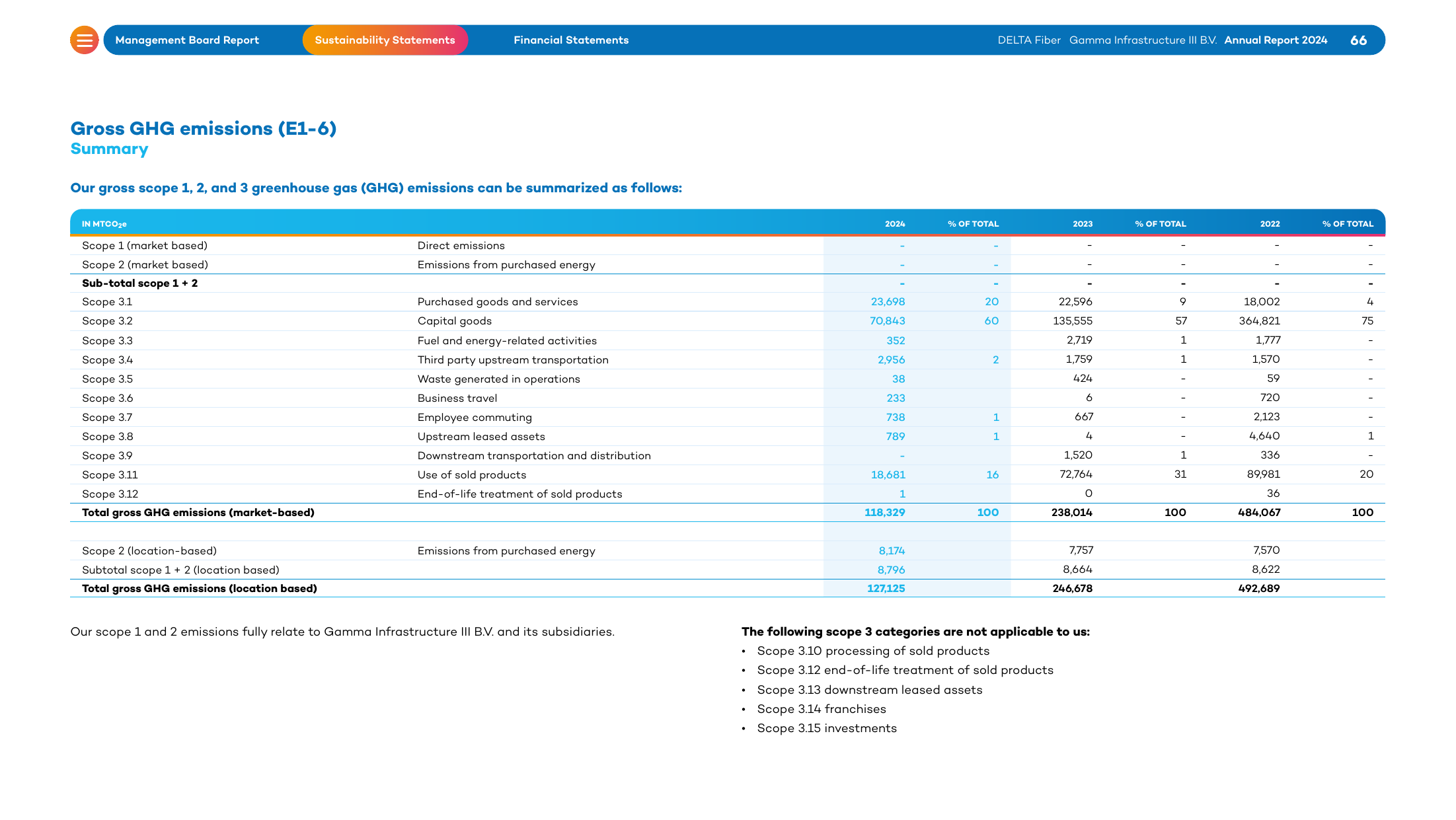Click the IN MTCO2e column header

pos(104,224)
